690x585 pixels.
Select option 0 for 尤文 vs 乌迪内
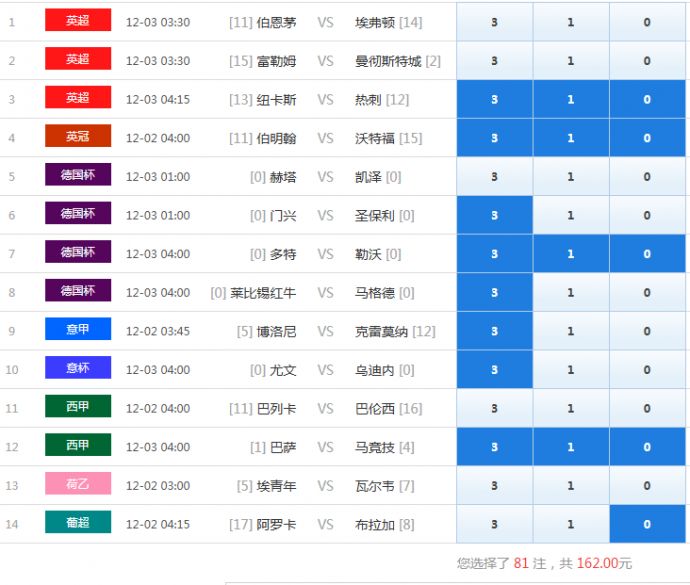647,370
